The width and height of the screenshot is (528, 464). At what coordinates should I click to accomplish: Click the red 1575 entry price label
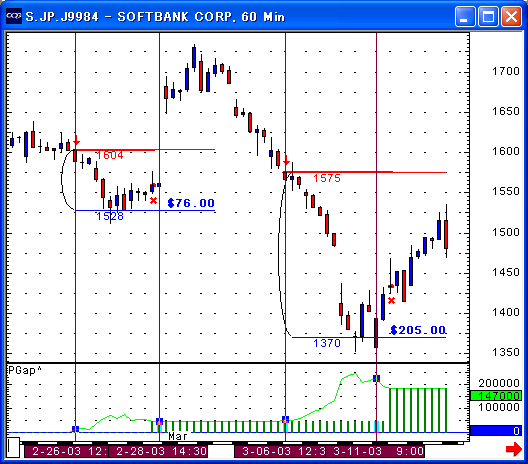click(327, 178)
